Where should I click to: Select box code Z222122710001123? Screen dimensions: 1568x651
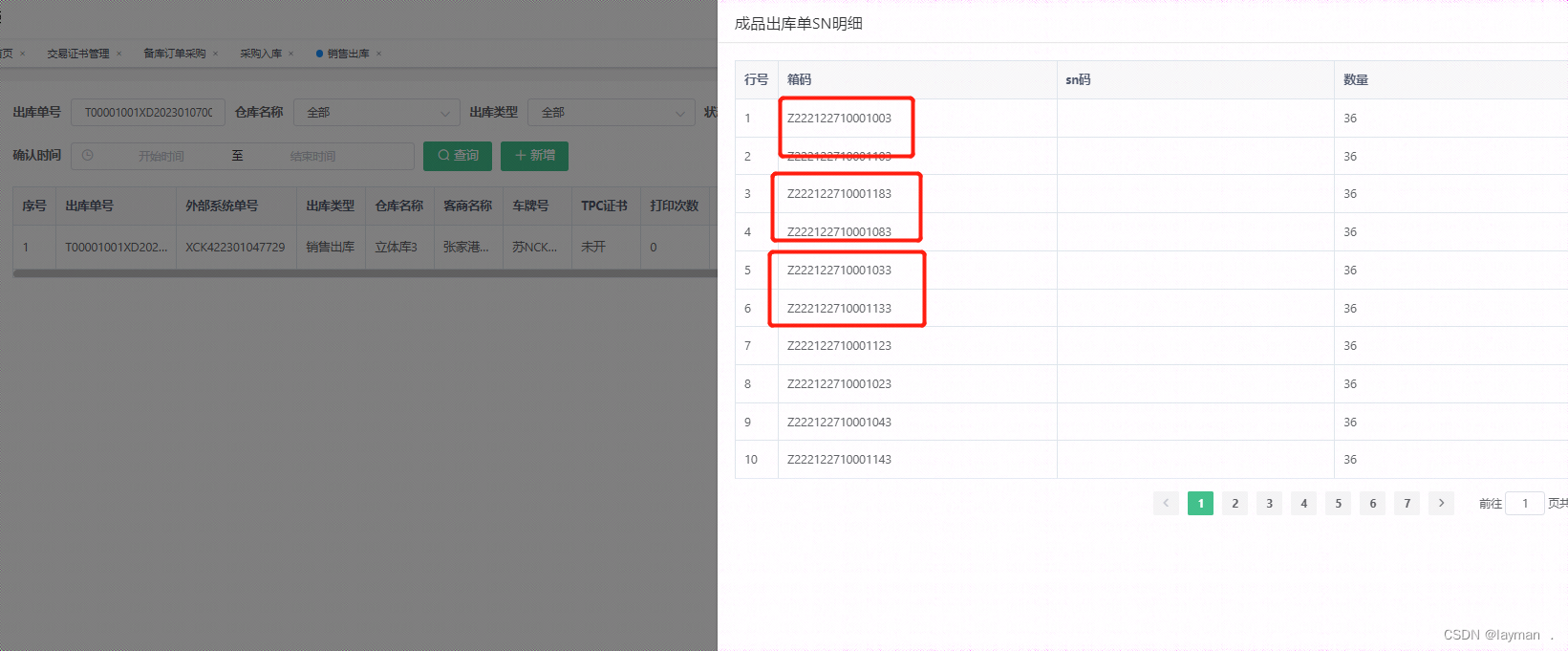click(839, 346)
